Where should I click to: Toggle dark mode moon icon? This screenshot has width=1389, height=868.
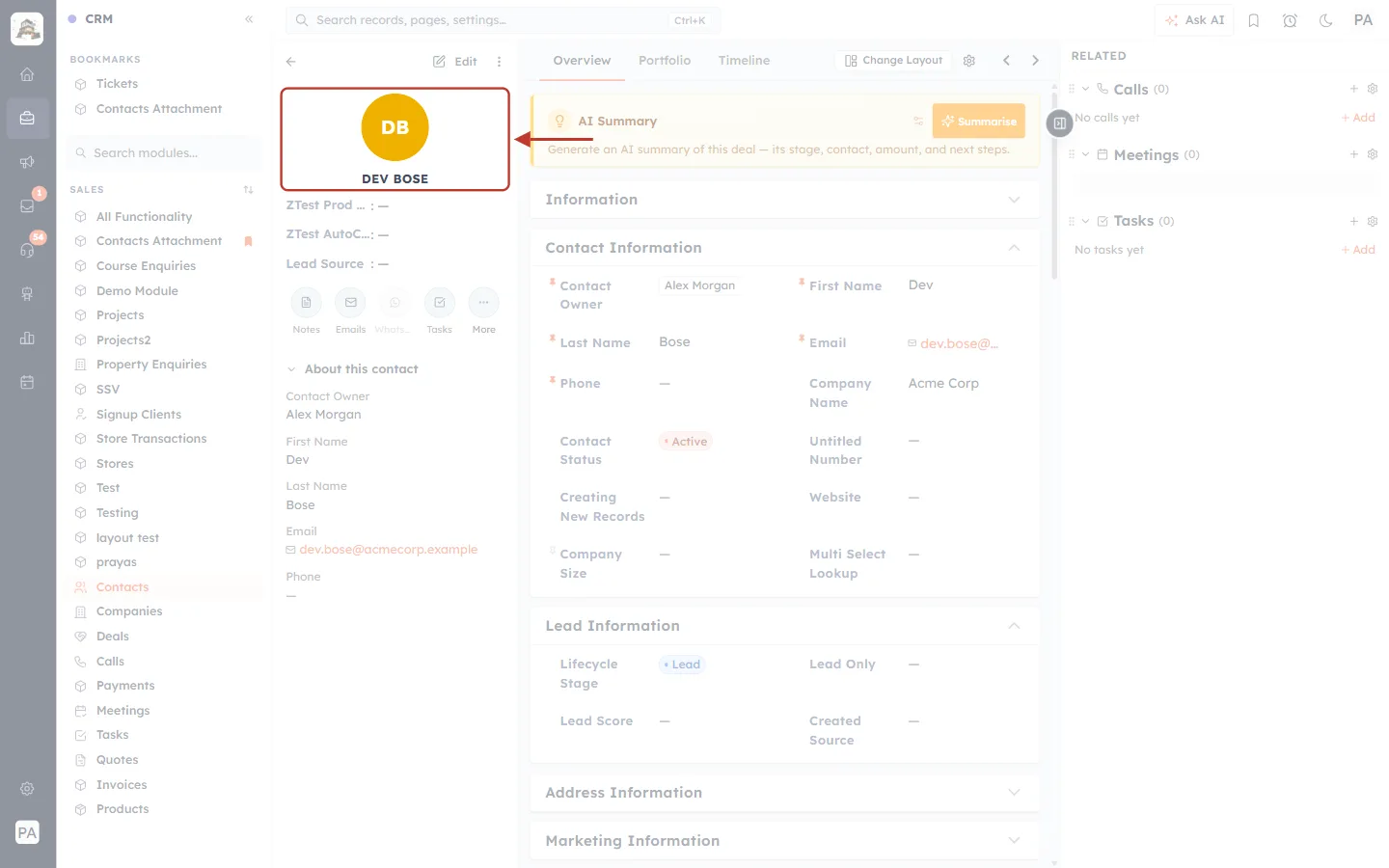click(x=1326, y=20)
